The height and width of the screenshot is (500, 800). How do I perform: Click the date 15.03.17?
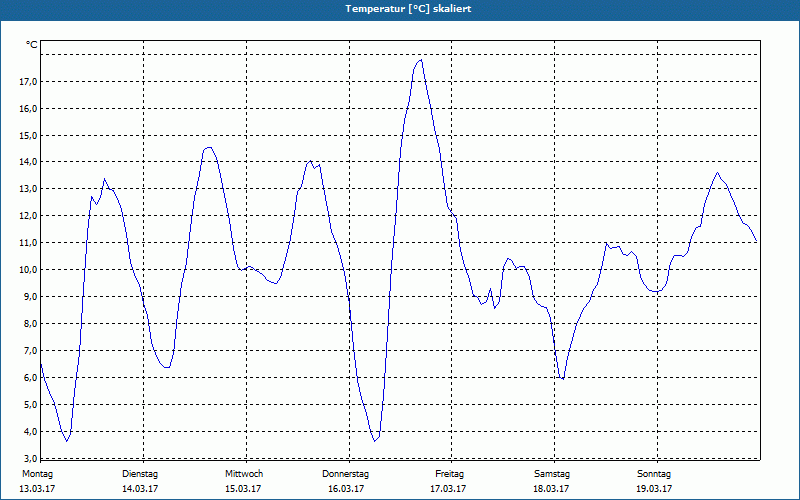click(243, 489)
